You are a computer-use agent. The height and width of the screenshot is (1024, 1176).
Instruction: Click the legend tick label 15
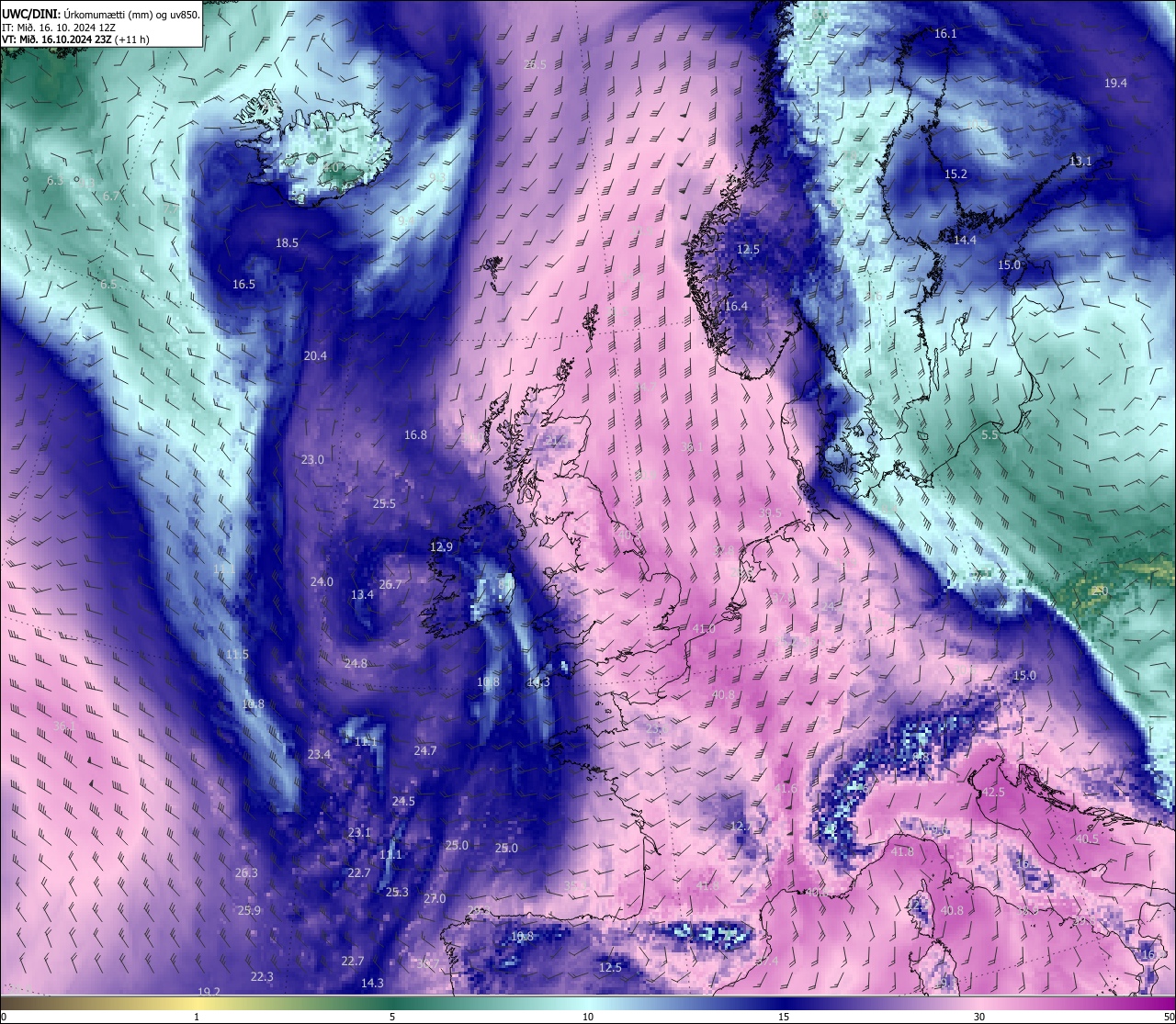784,1017
